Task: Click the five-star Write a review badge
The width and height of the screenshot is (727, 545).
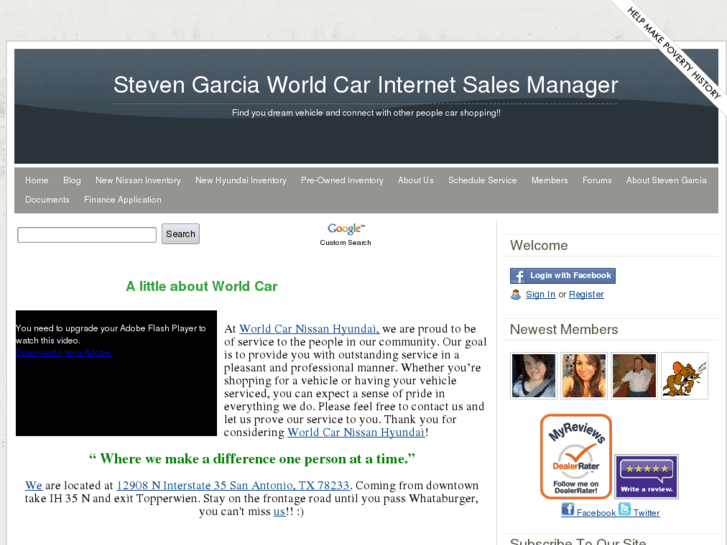Action: pos(646,476)
